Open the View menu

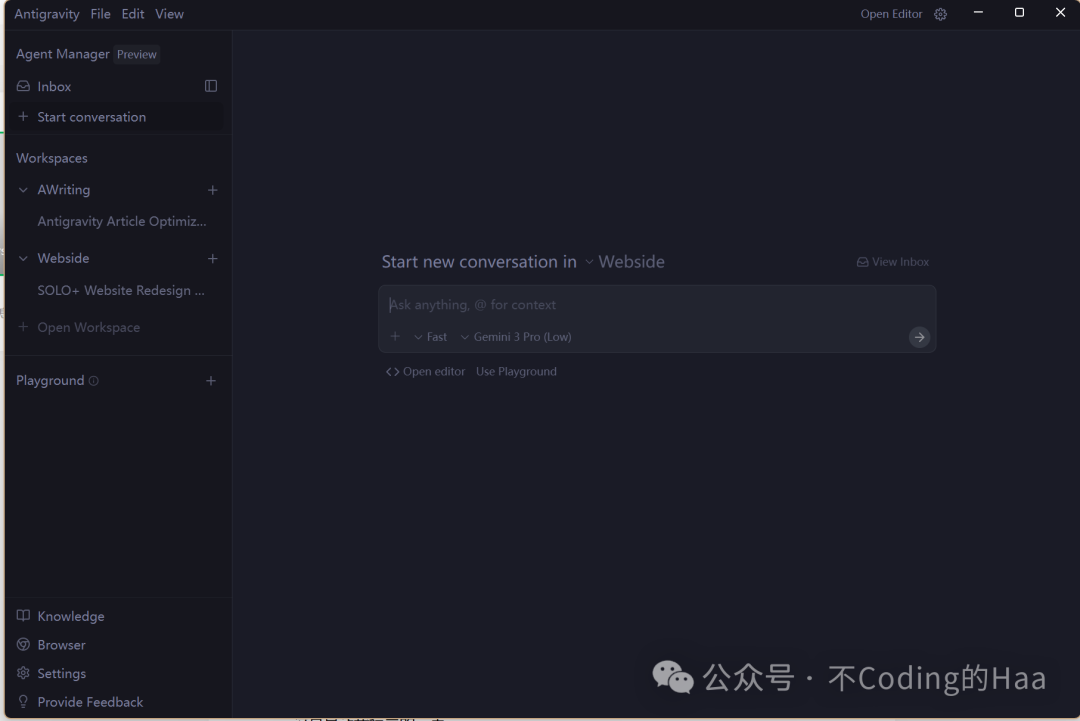169,14
